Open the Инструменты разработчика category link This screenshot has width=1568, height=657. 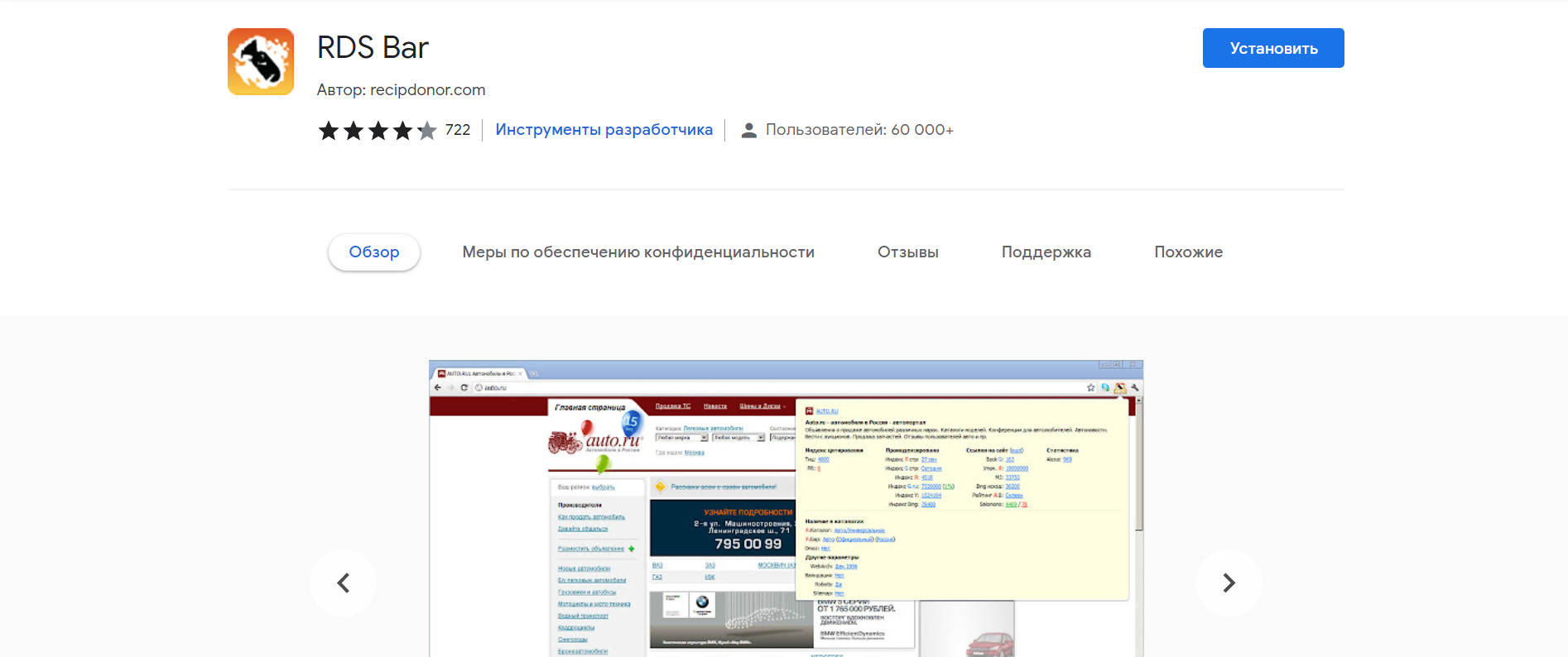pyautogui.click(x=604, y=130)
